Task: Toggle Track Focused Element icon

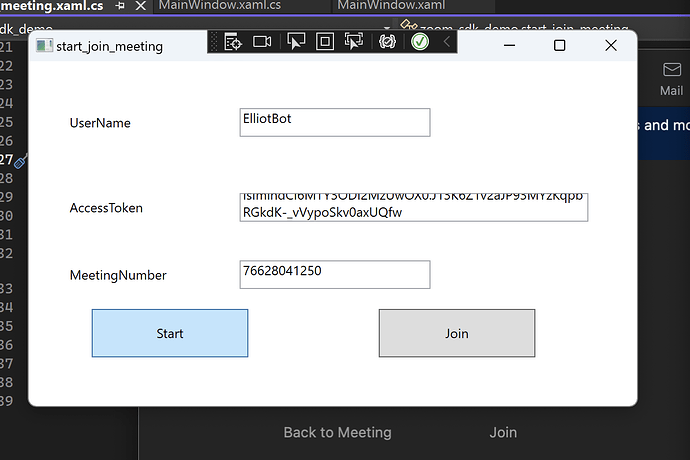Action: click(x=354, y=42)
